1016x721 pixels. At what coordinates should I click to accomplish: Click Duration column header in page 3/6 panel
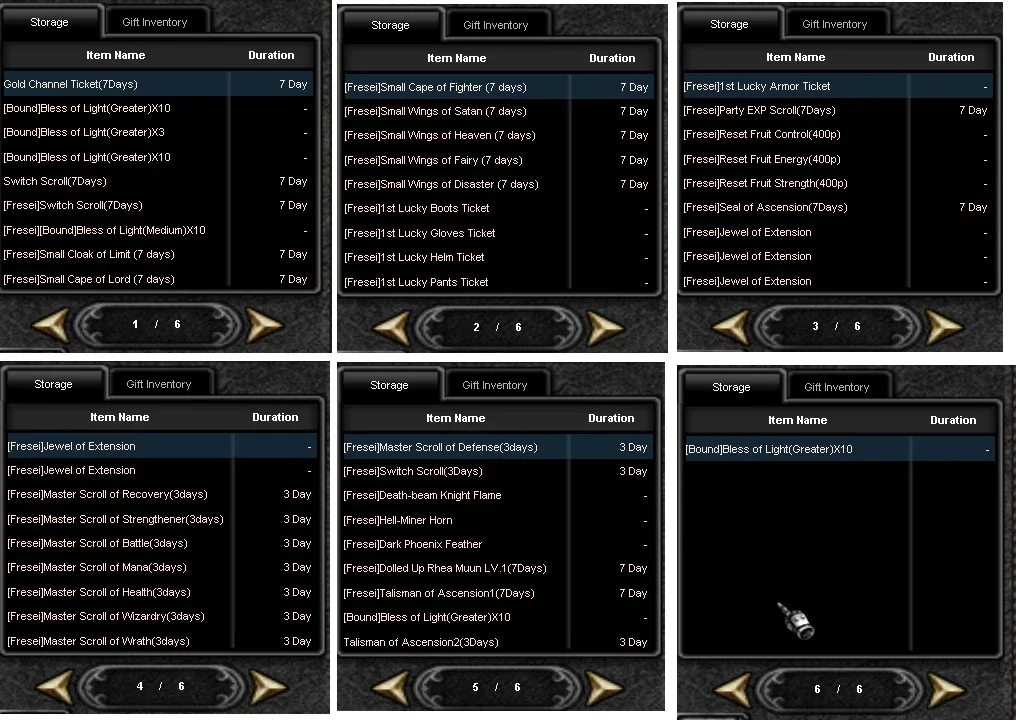(x=951, y=57)
